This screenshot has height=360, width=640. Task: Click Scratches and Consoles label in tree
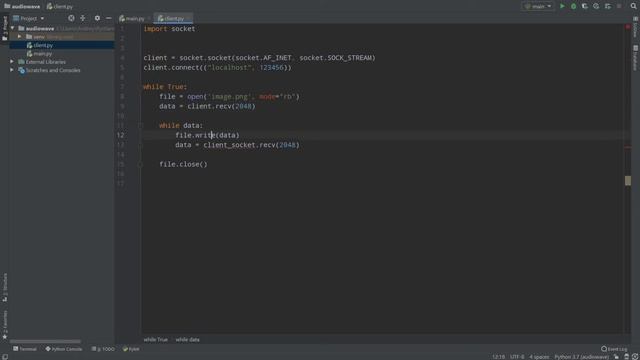[x=53, y=70]
